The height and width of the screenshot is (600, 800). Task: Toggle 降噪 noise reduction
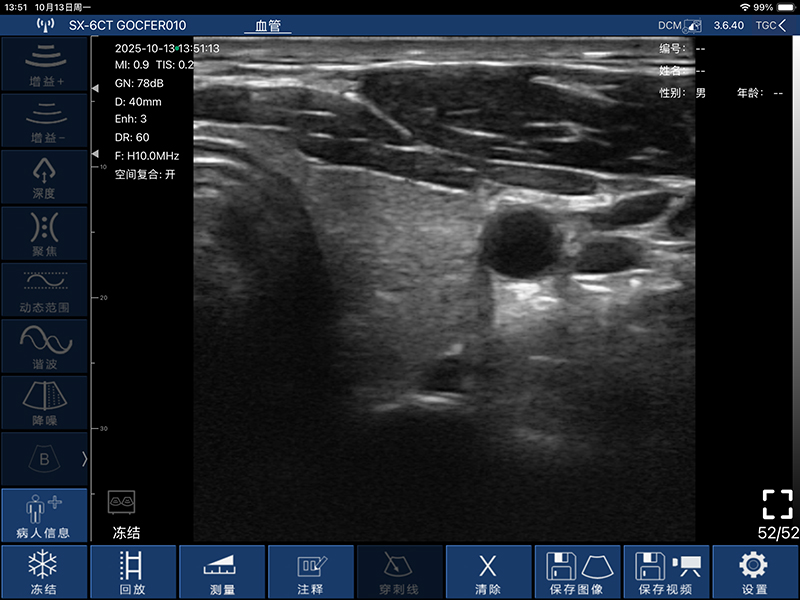point(43,403)
